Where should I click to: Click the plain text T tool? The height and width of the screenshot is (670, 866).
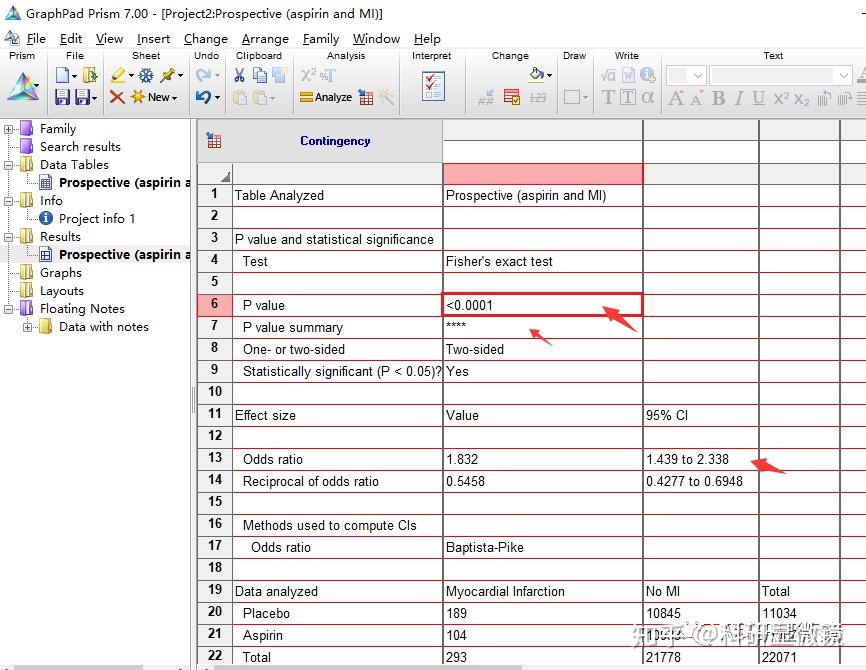608,97
